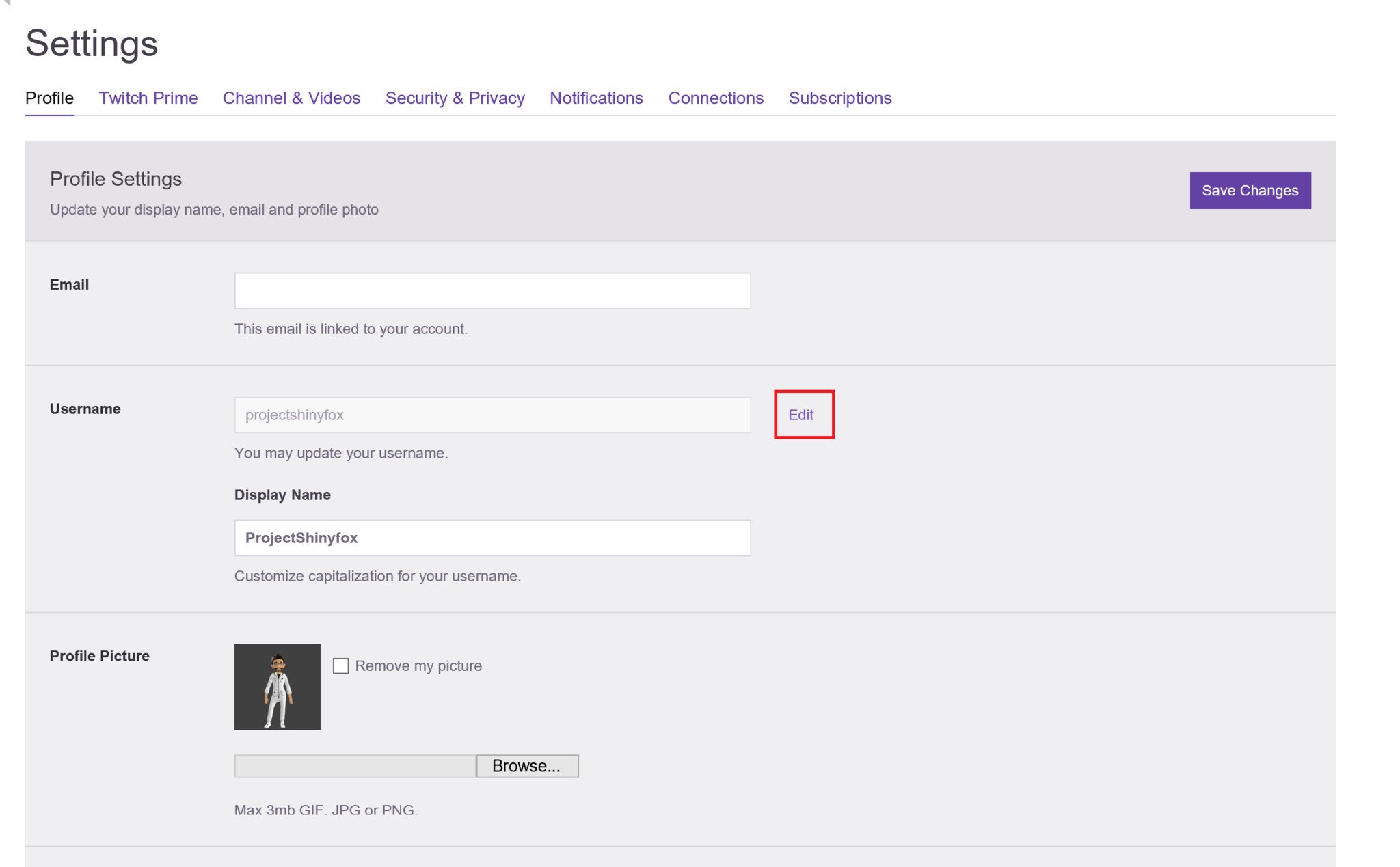Image resolution: width=1400 pixels, height=867 pixels.
Task: Open the Notifications tab
Action: click(596, 98)
